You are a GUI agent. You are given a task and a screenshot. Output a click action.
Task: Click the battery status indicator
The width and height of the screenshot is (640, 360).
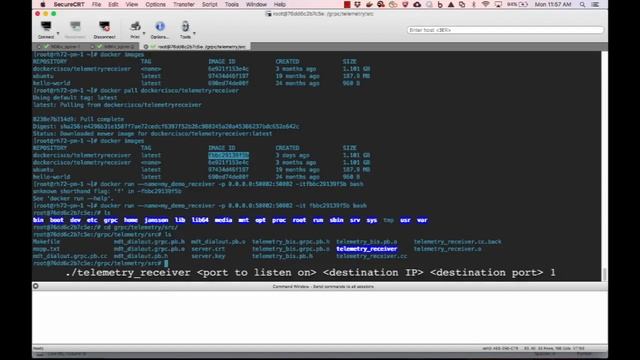517,4
